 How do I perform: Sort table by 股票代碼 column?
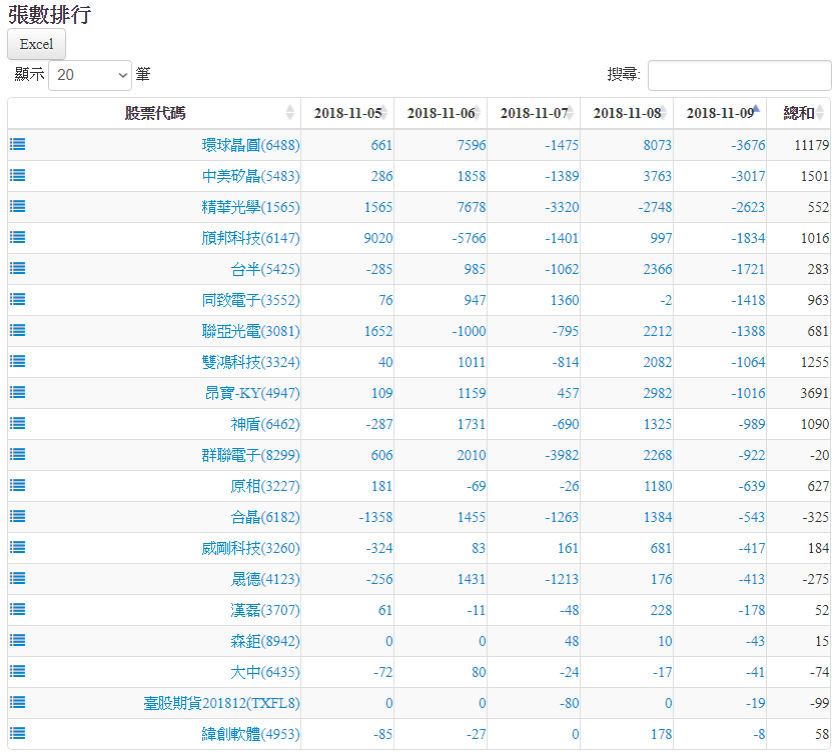[154, 113]
